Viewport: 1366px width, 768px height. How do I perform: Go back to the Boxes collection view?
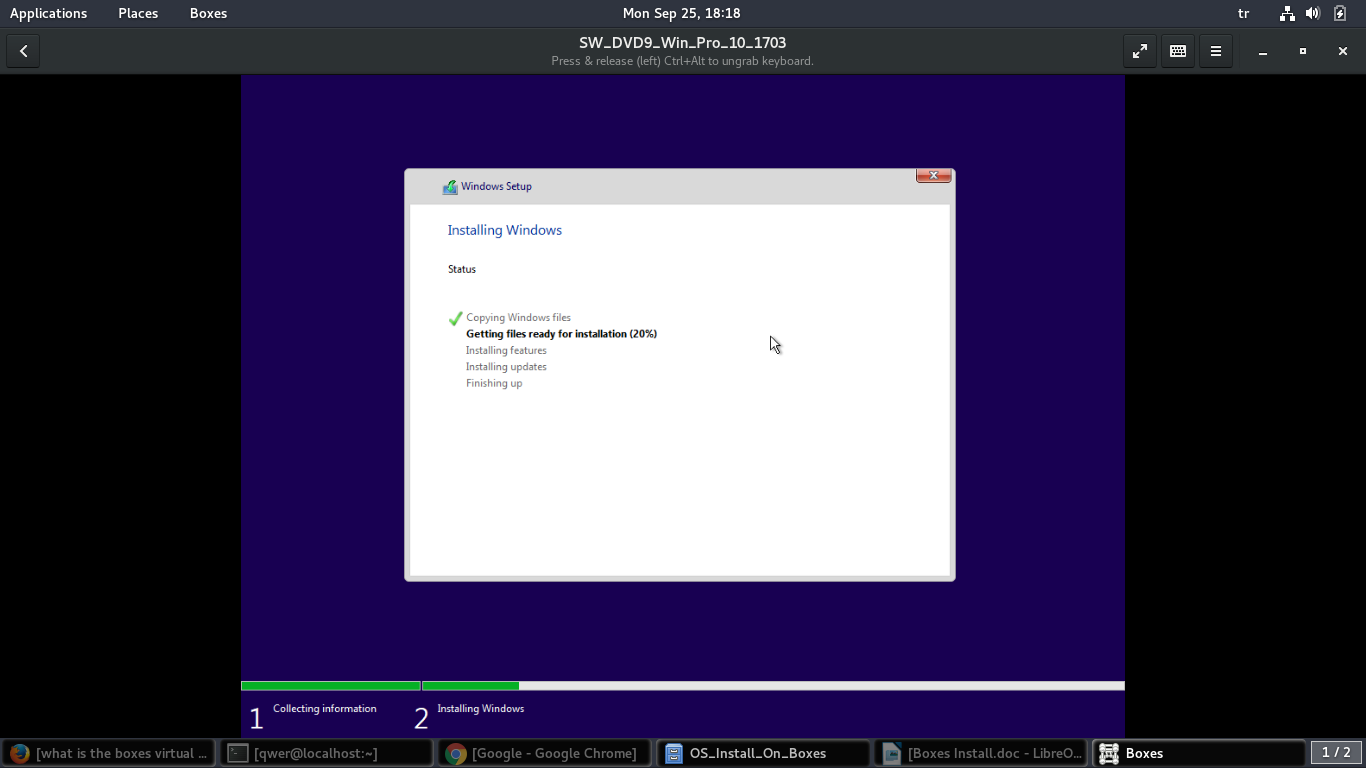point(23,51)
